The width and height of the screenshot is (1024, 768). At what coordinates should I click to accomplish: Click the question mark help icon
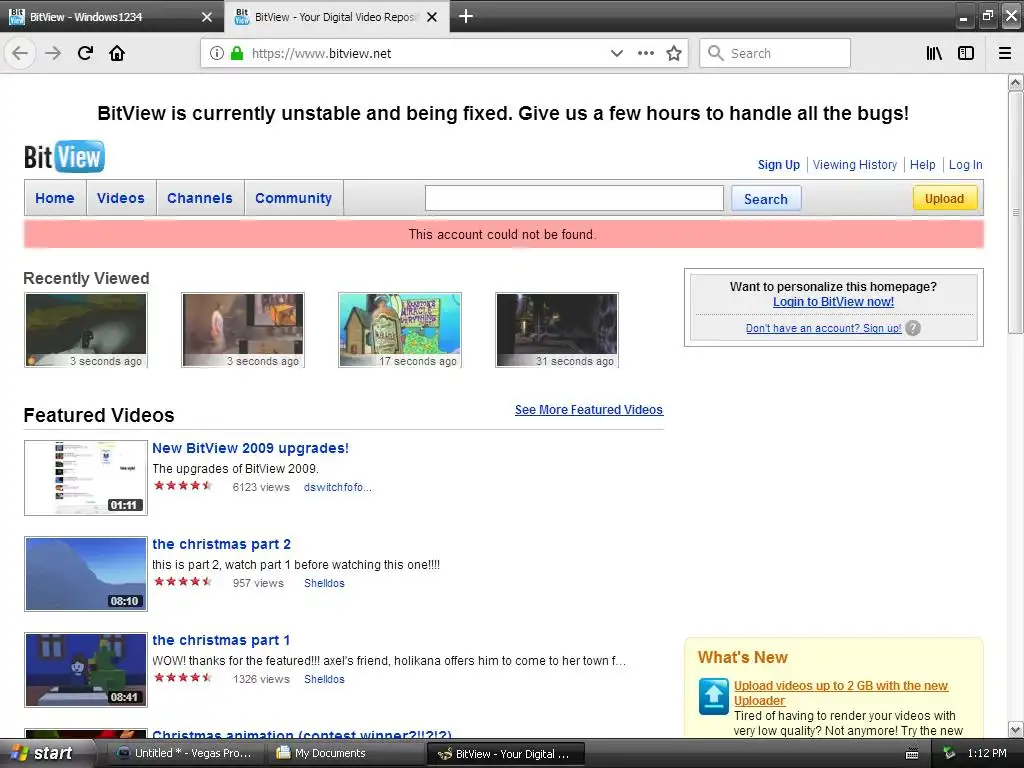point(913,328)
